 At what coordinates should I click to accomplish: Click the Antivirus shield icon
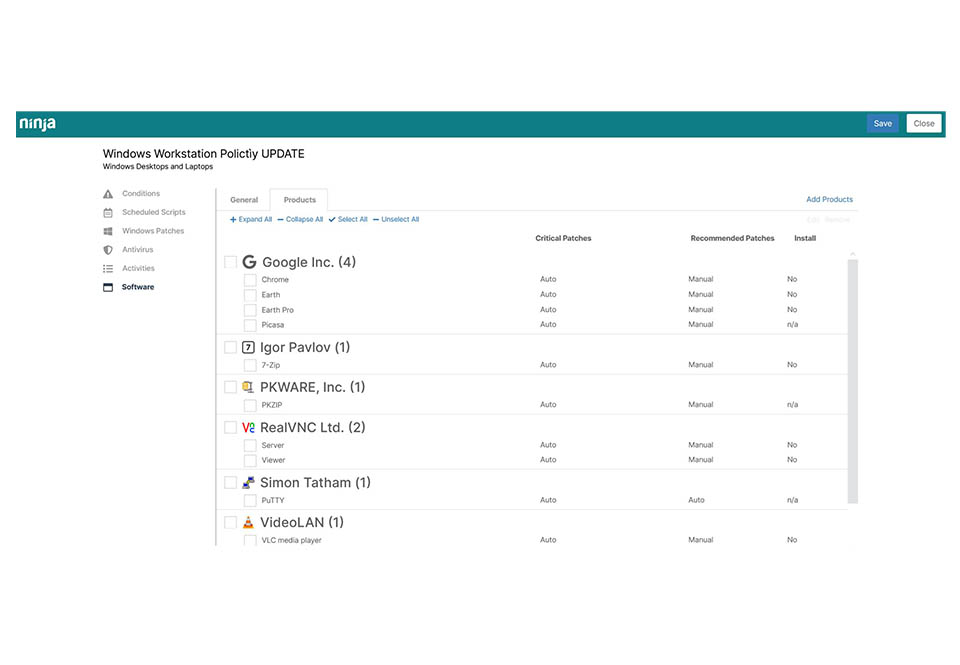point(108,250)
